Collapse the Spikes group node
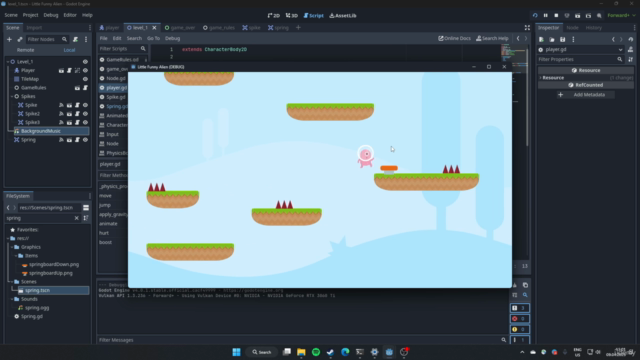The width and height of the screenshot is (640, 360). click(x=12, y=96)
